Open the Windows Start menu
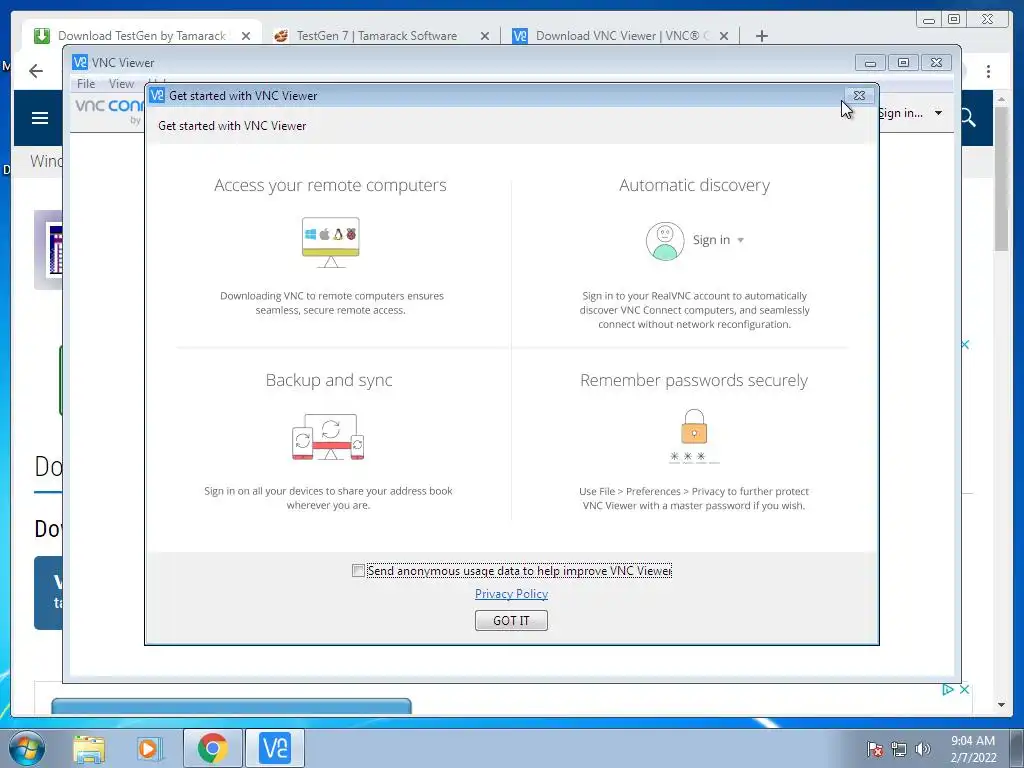The height and width of the screenshot is (768, 1024). click(27, 748)
